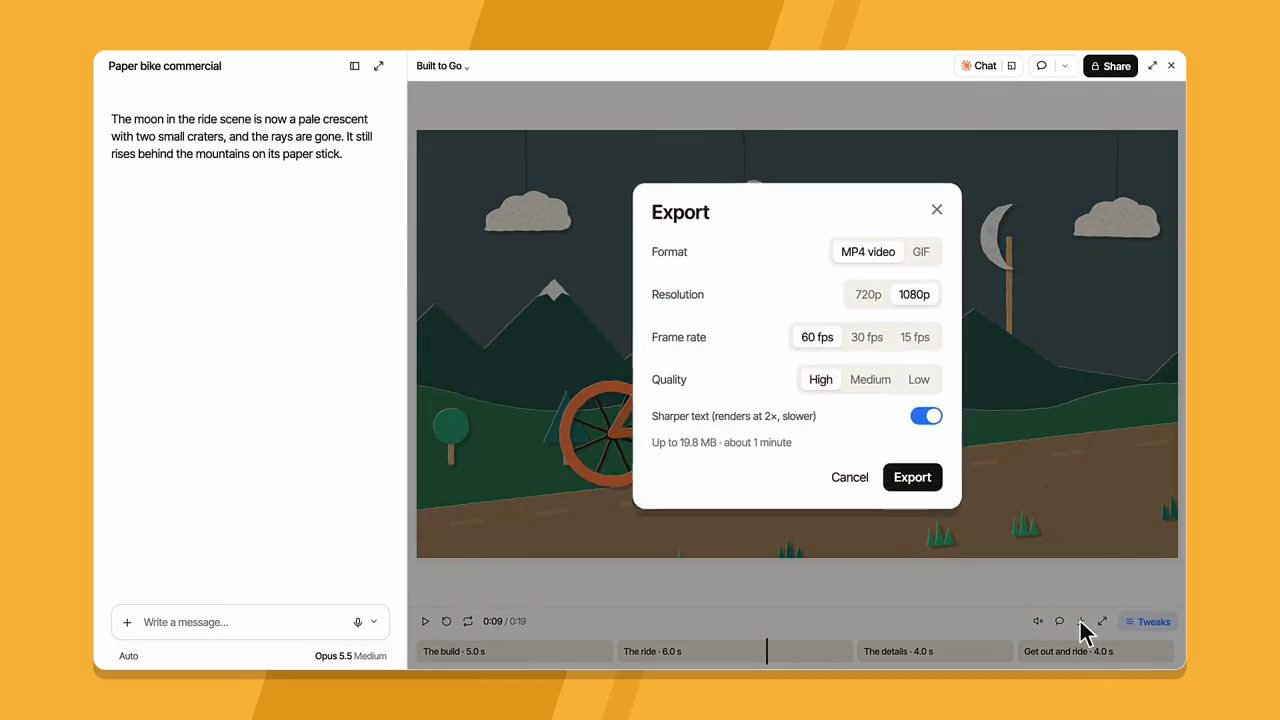Jump to The details scene segment
1280x720 pixels.
(x=936, y=651)
